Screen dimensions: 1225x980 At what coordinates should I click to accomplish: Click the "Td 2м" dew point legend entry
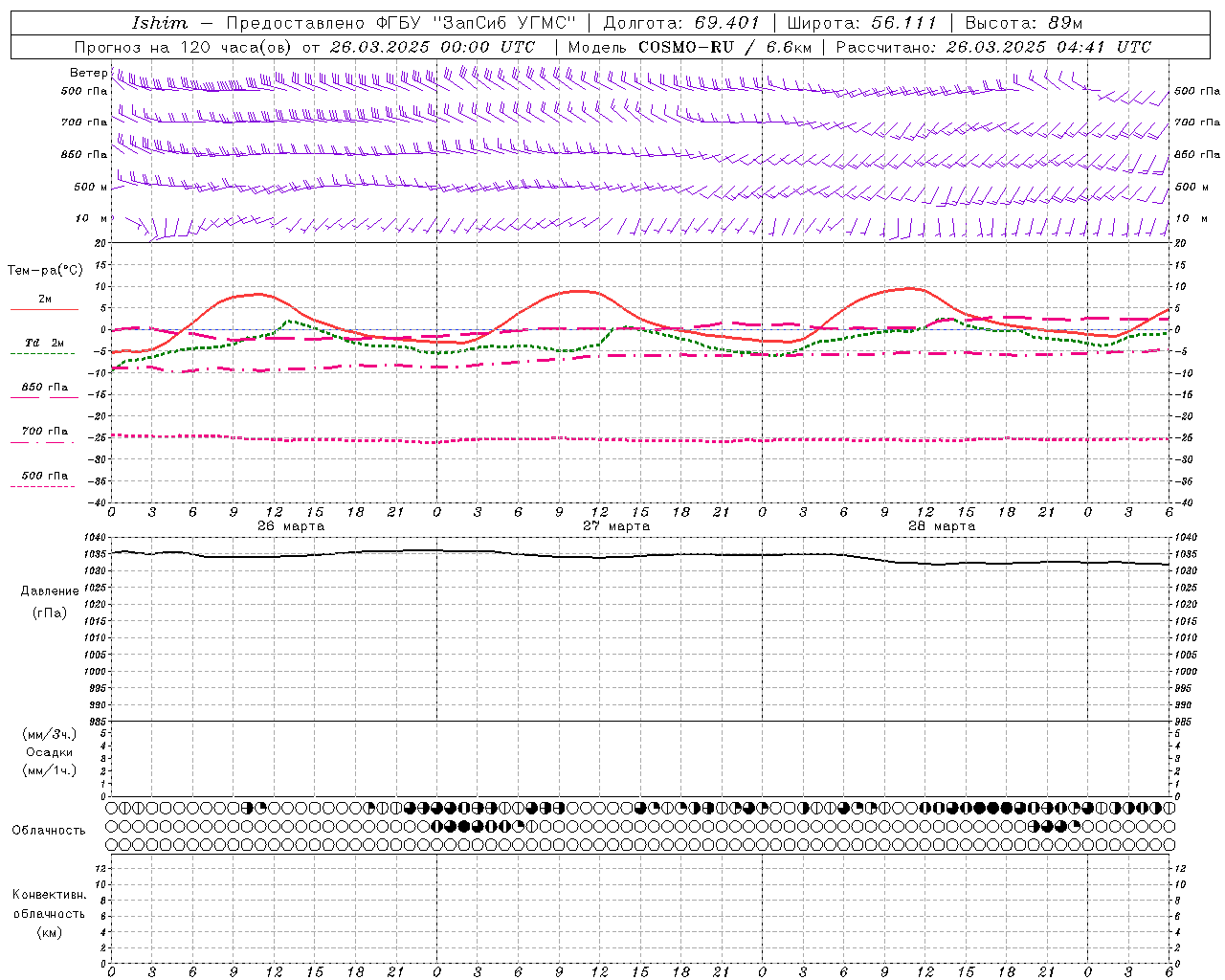point(45,343)
